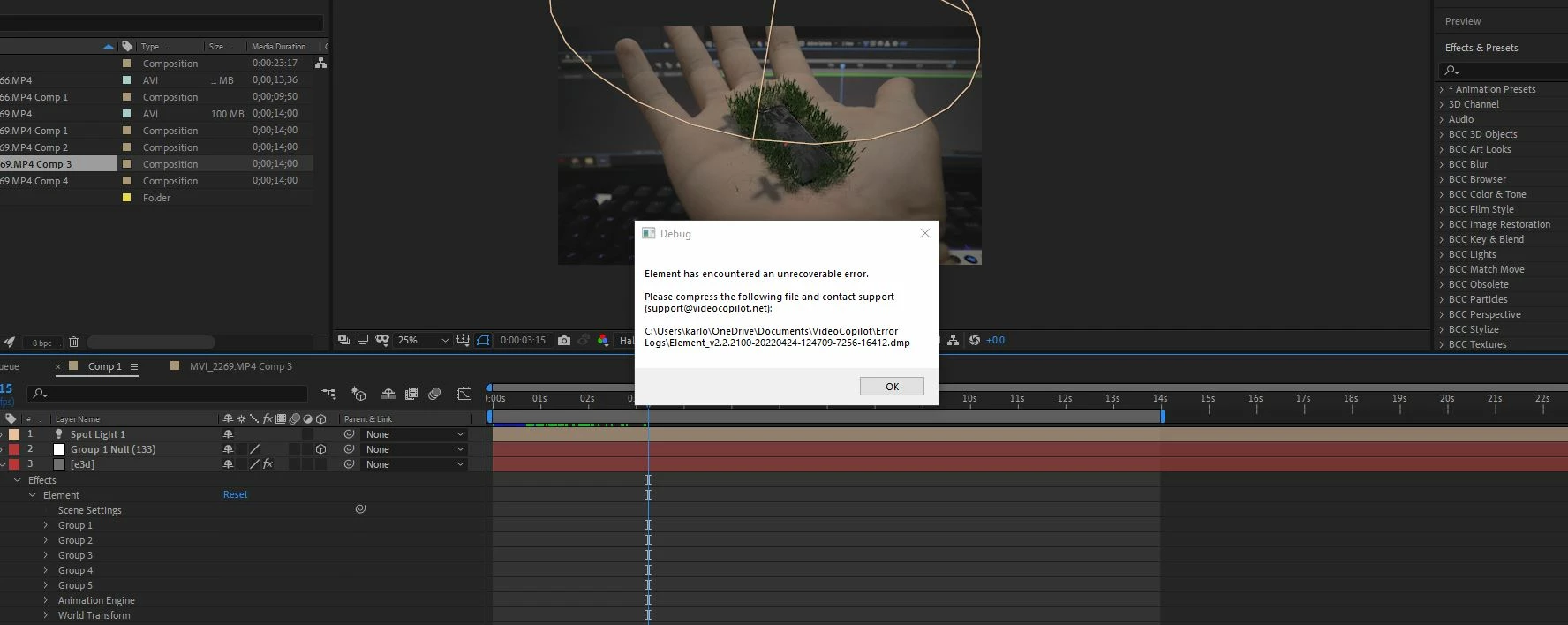Expand the BCC Lights effects category

click(1442, 254)
